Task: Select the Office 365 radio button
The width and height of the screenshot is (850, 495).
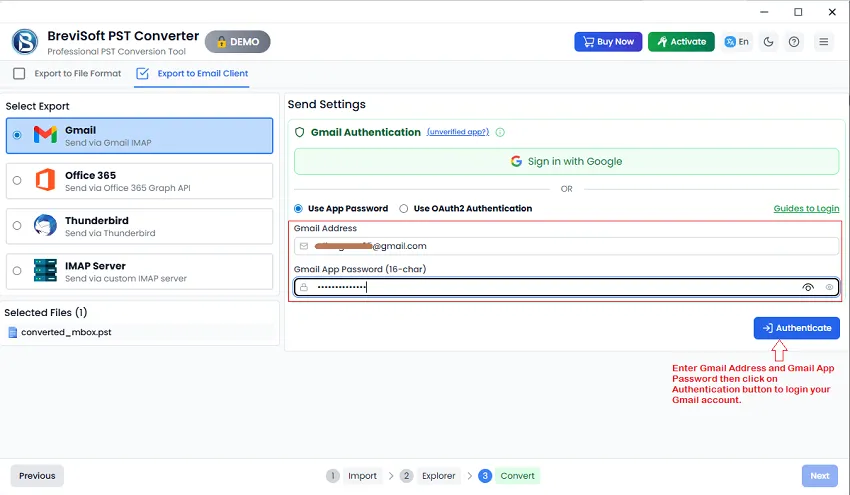Action: (x=17, y=181)
